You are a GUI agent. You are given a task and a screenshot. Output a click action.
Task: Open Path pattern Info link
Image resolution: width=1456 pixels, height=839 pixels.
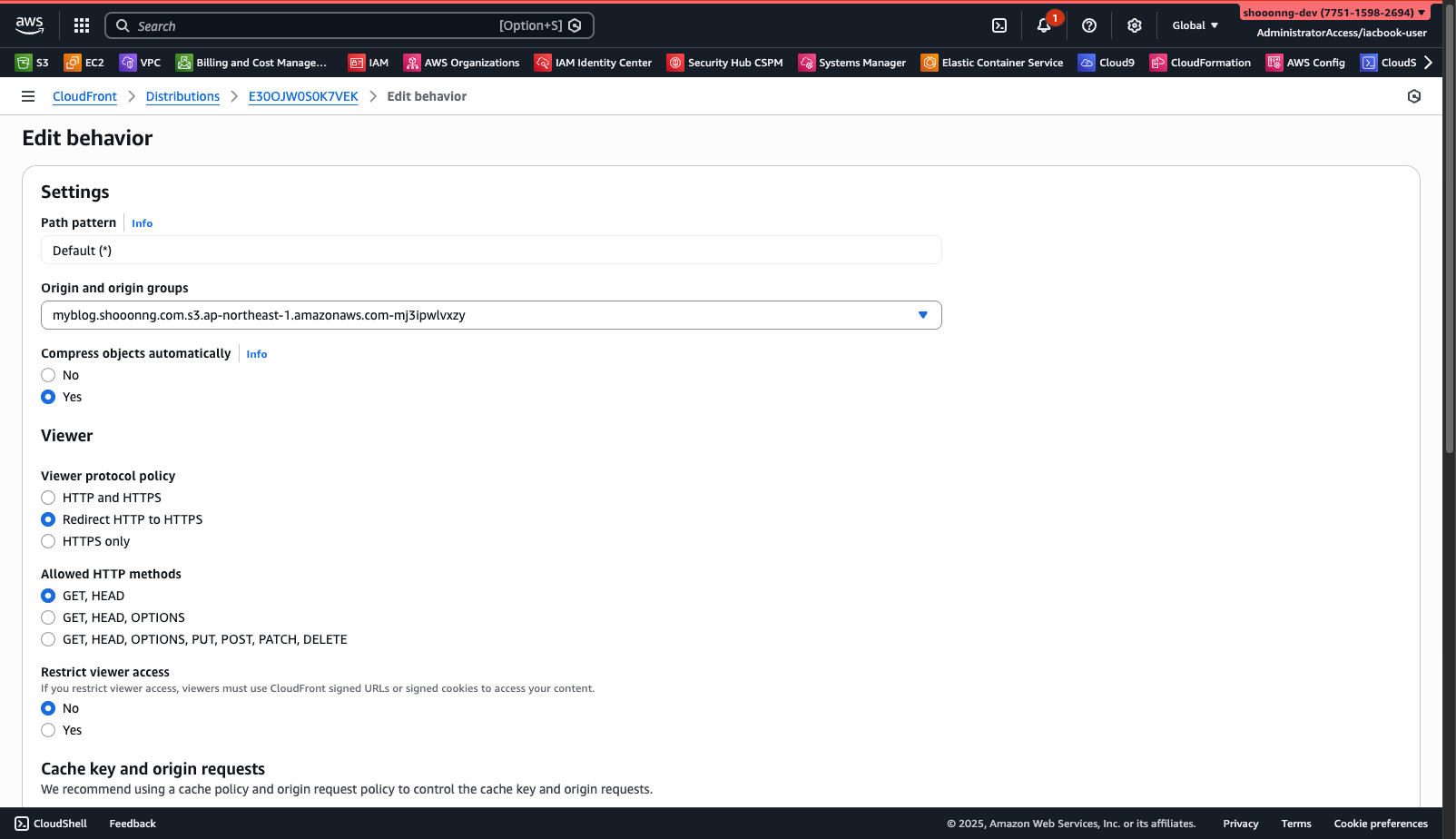click(142, 223)
